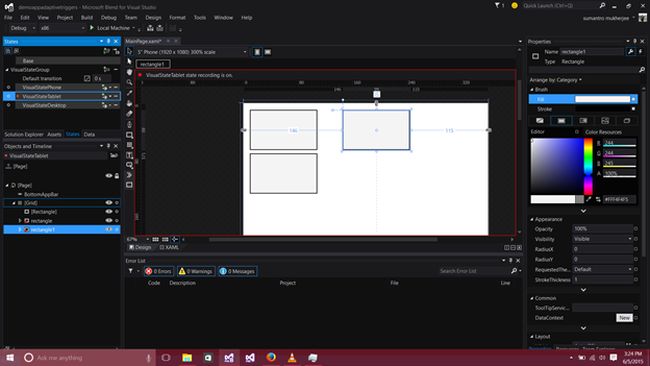The height and width of the screenshot is (366, 650).
Task: Select the TextBlock tool
Action: (129, 155)
